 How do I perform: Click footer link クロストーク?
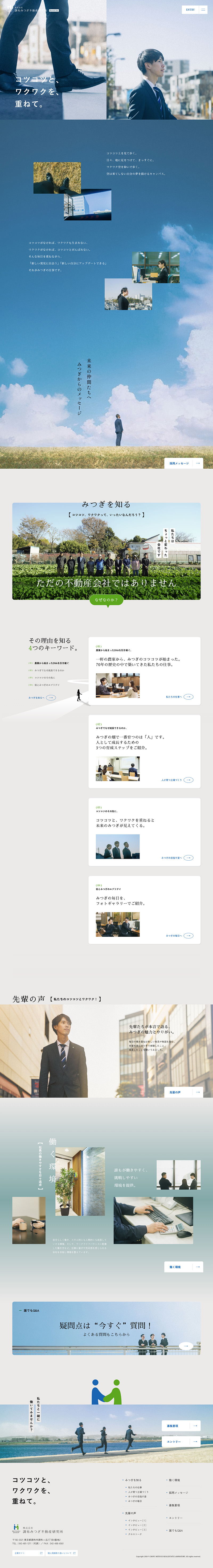click(x=135, y=1534)
